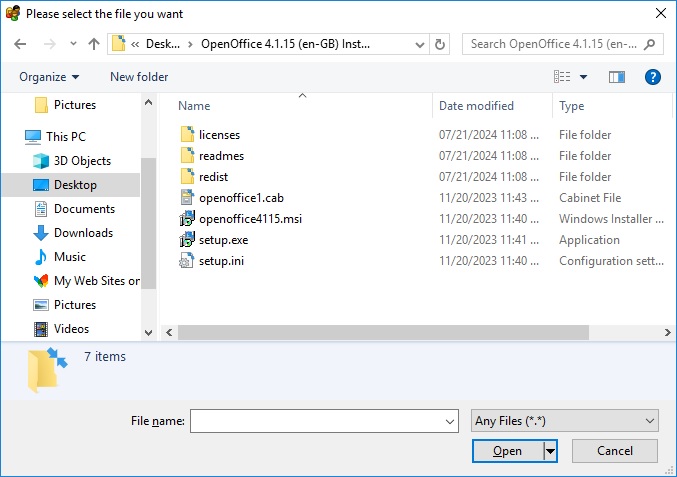Click the setup.ini gear file icon

(x=187, y=260)
